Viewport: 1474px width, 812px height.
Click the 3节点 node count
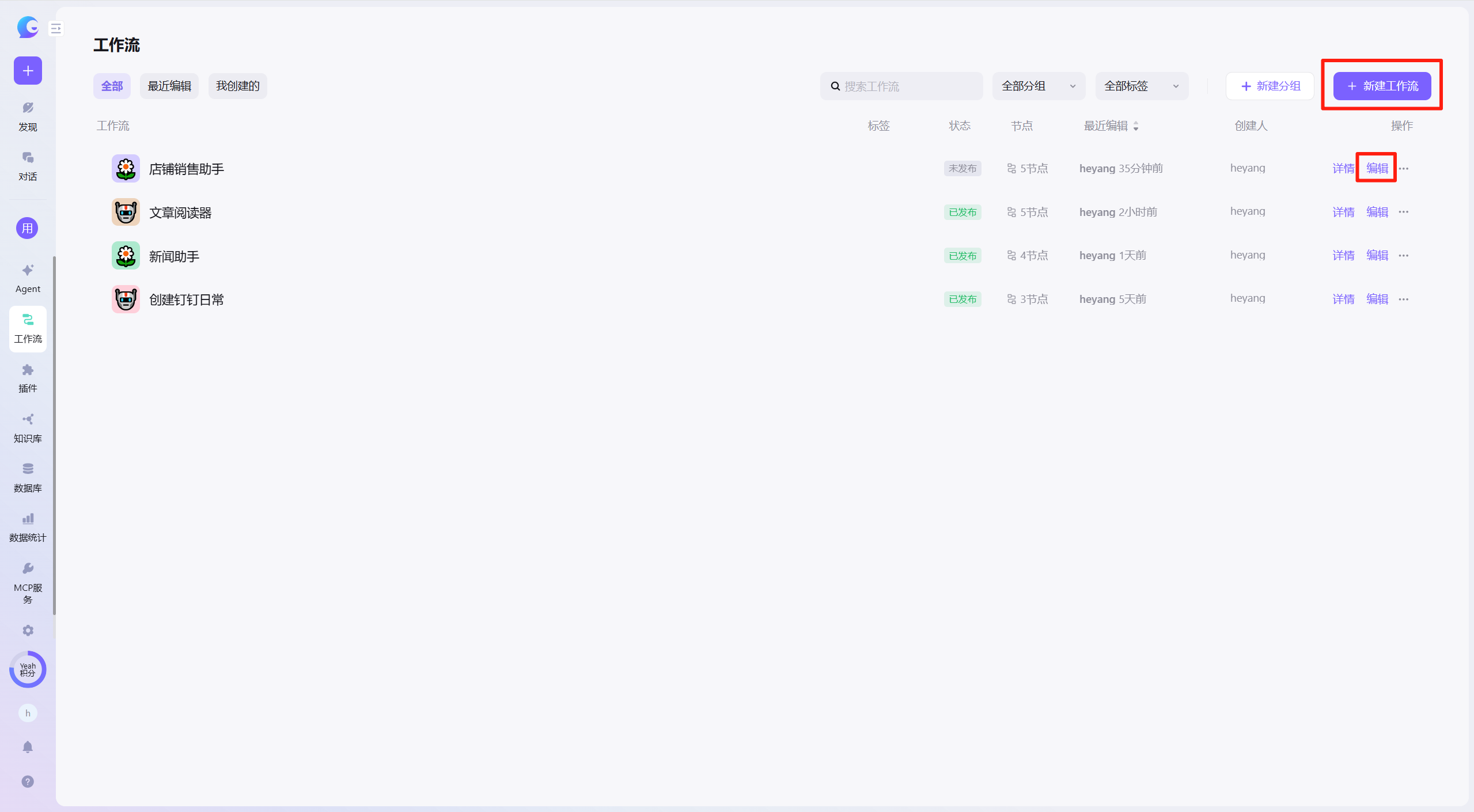click(1028, 299)
